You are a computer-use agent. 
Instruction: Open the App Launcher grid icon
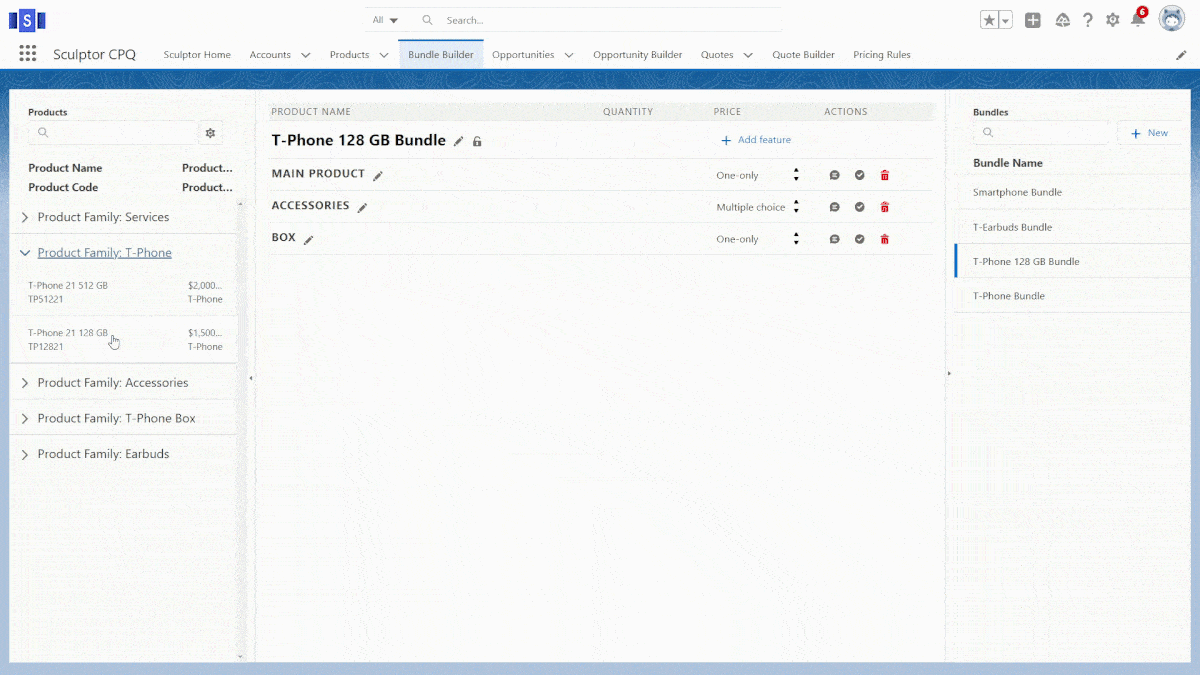click(x=28, y=54)
